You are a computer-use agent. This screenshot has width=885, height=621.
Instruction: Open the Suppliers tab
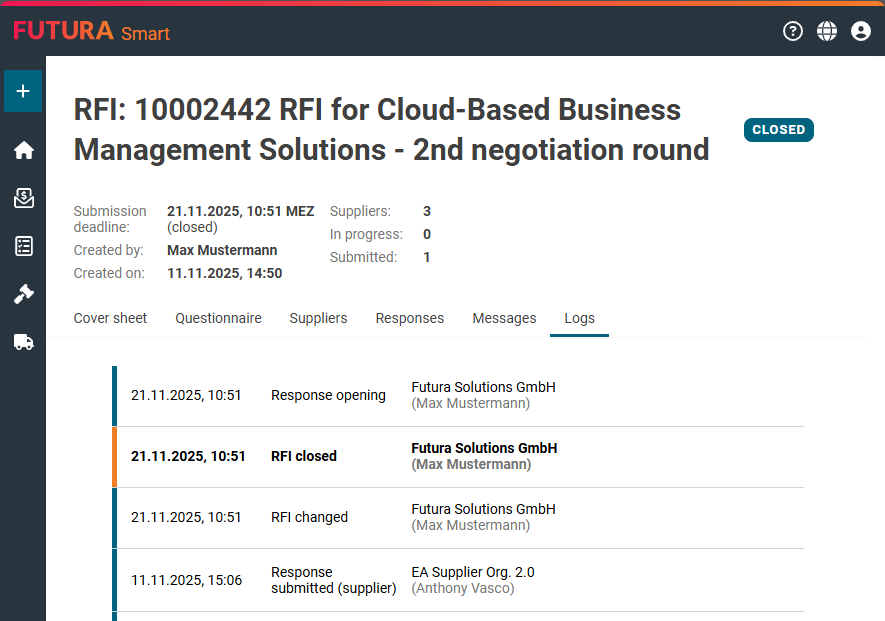[x=318, y=318]
